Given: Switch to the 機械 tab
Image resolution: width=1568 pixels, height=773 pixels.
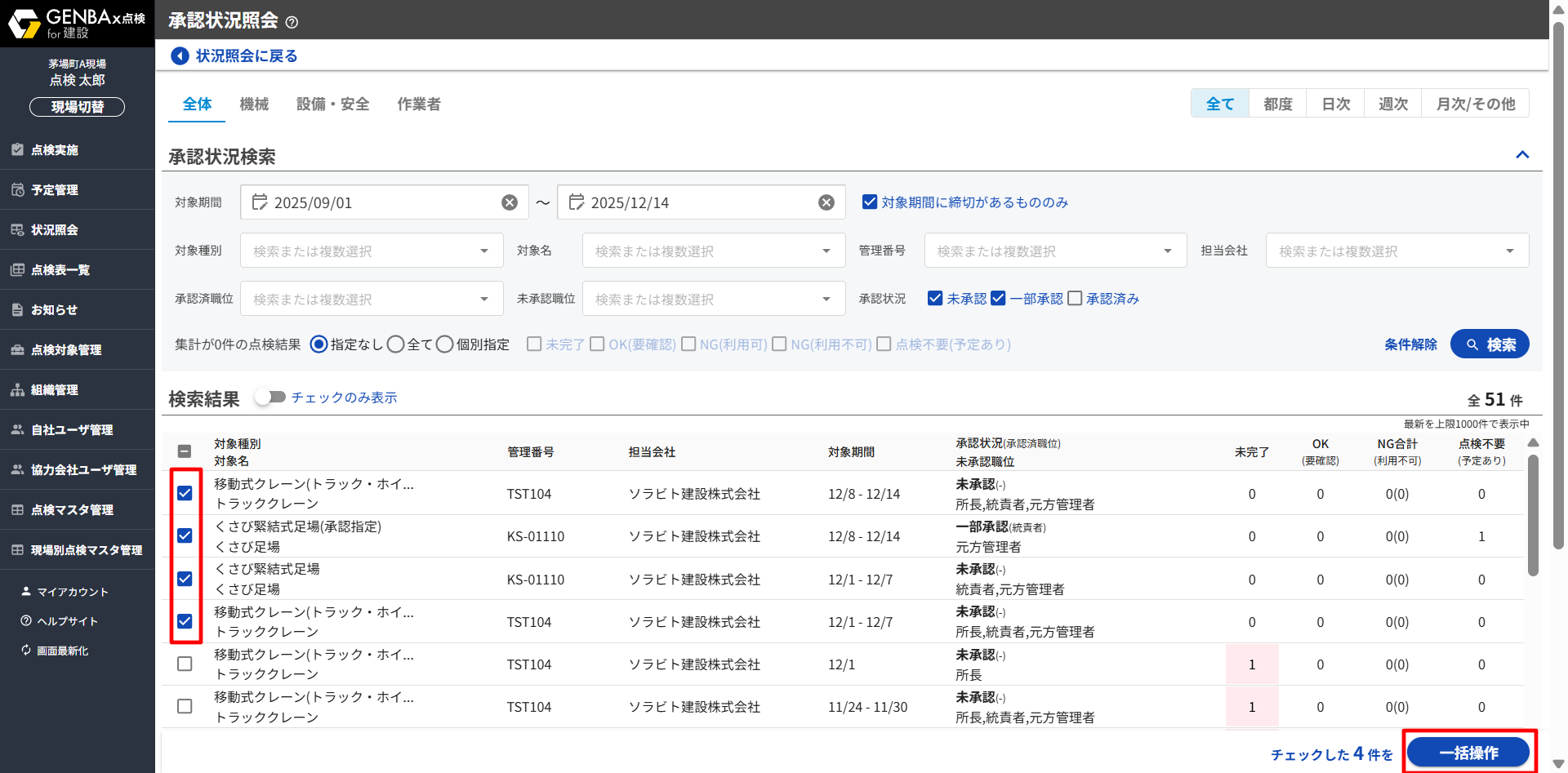Looking at the screenshot, I should (x=254, y=104).
